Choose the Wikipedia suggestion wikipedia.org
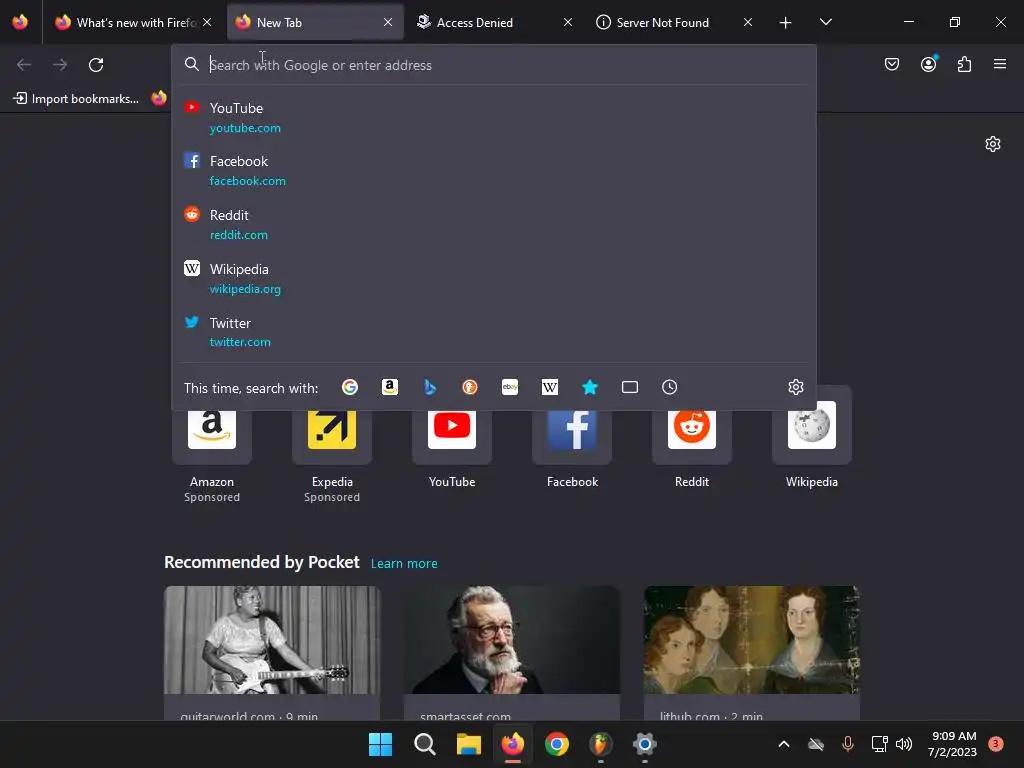Image resolution: width=1024 pixels, height=768 pixels. (x=494, y=278)
